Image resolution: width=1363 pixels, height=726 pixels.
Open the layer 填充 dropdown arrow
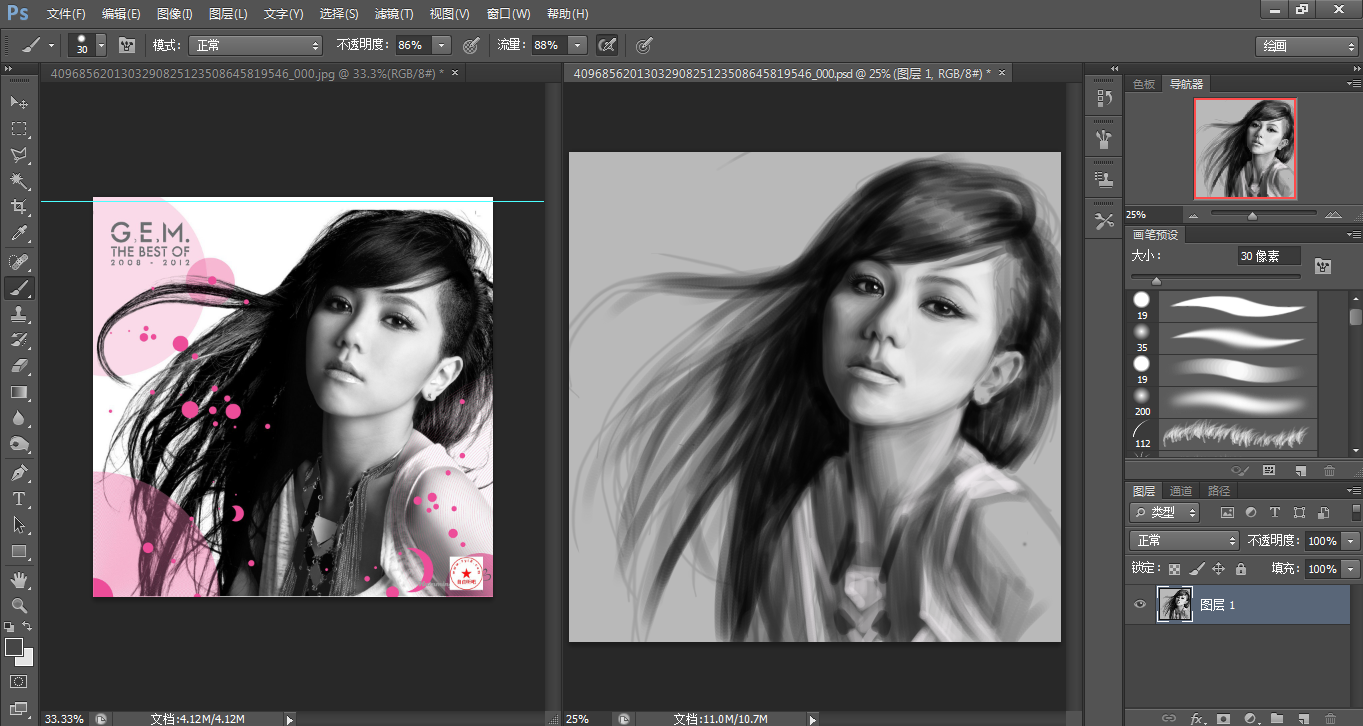point(1351,569)
